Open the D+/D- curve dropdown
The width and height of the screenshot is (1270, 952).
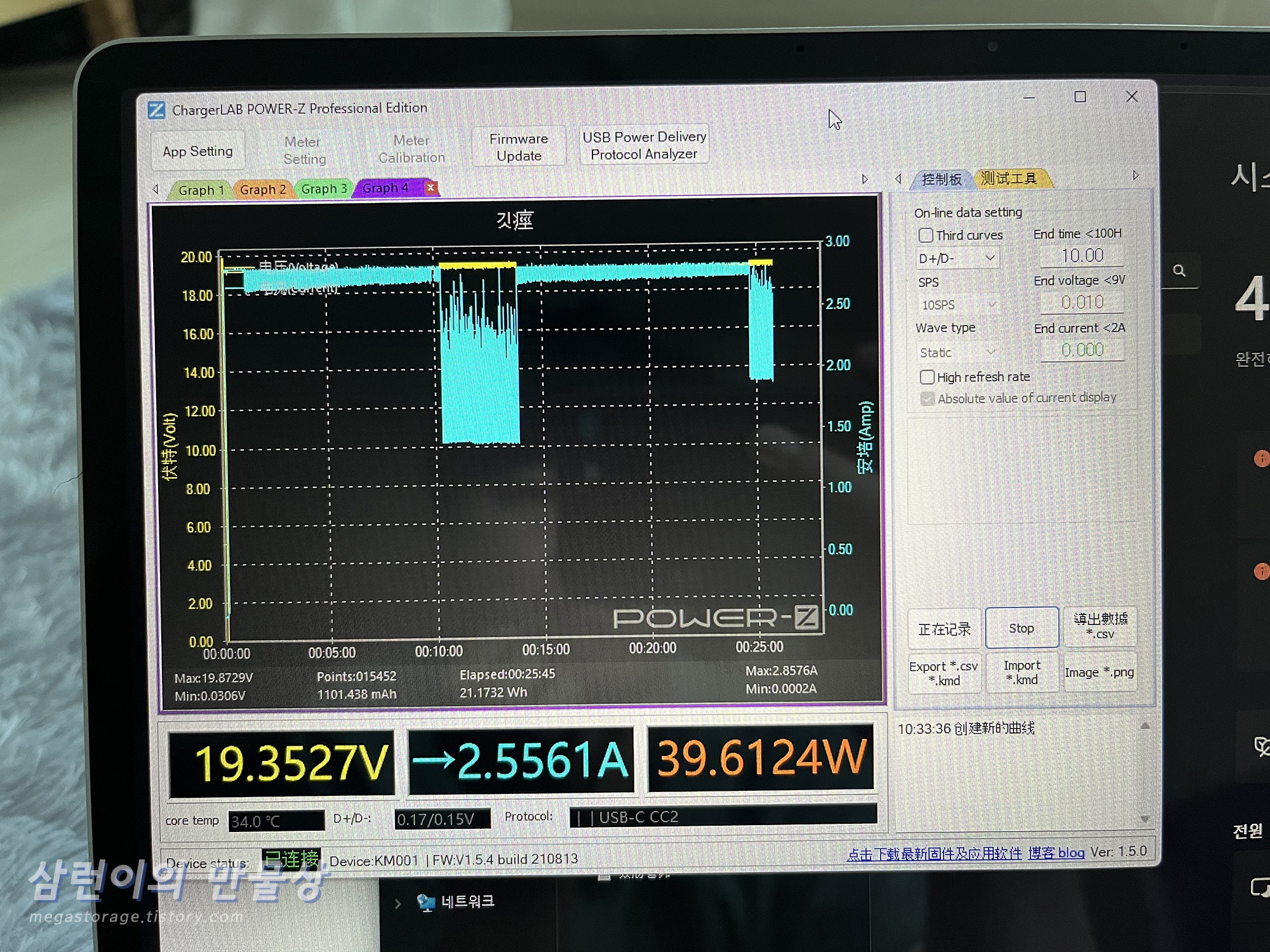957,258
